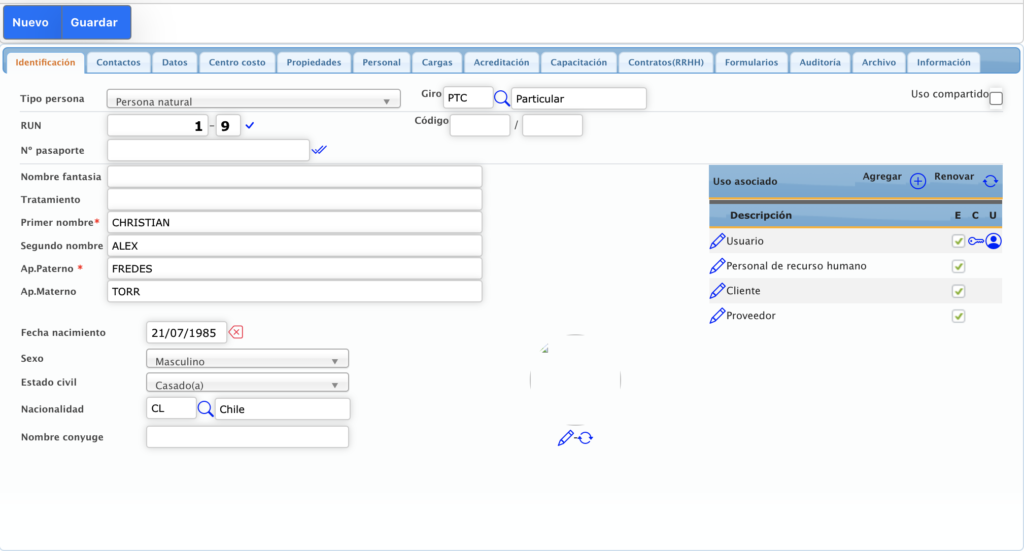Toggle the Usuario checkbox

[958, 241]
